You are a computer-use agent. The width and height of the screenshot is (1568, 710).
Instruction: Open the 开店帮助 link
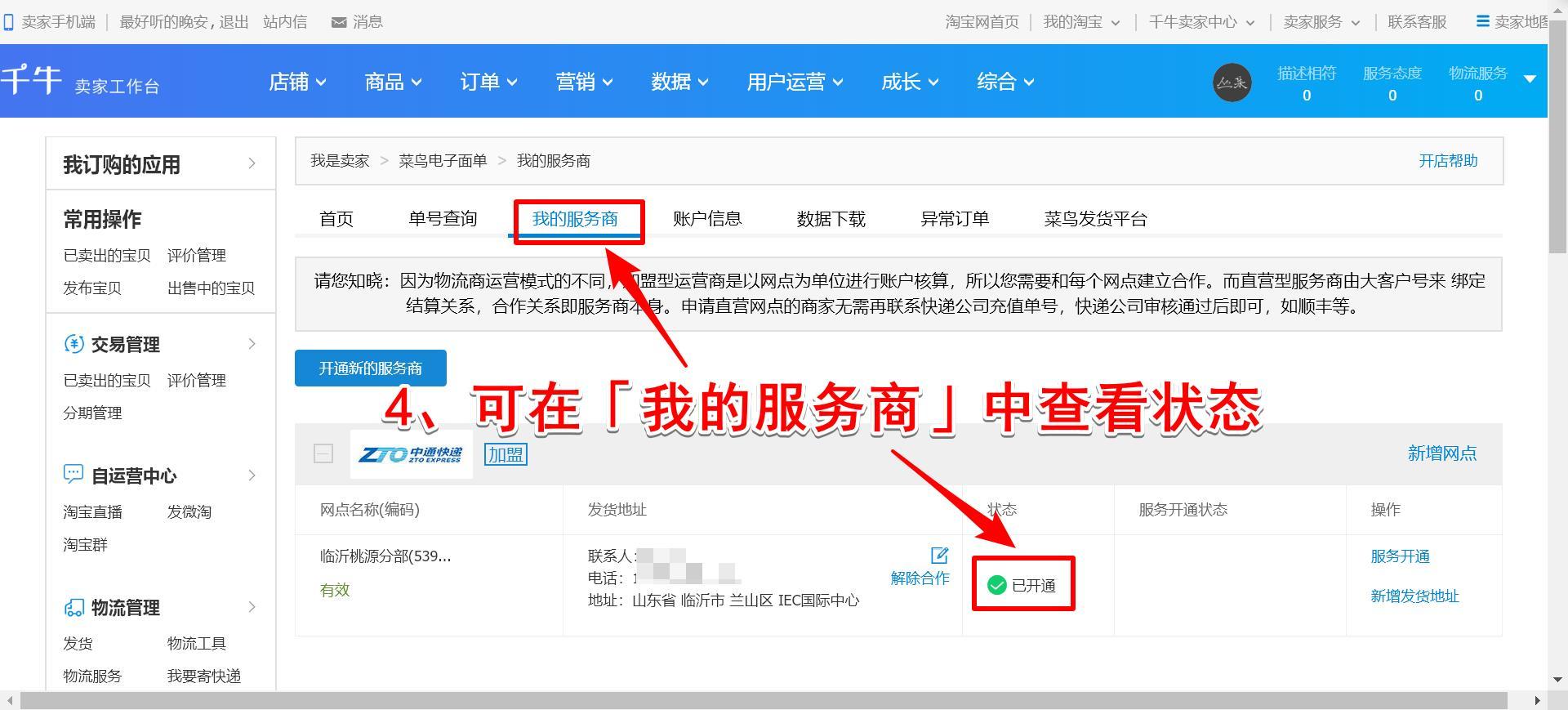point(1448,161)
